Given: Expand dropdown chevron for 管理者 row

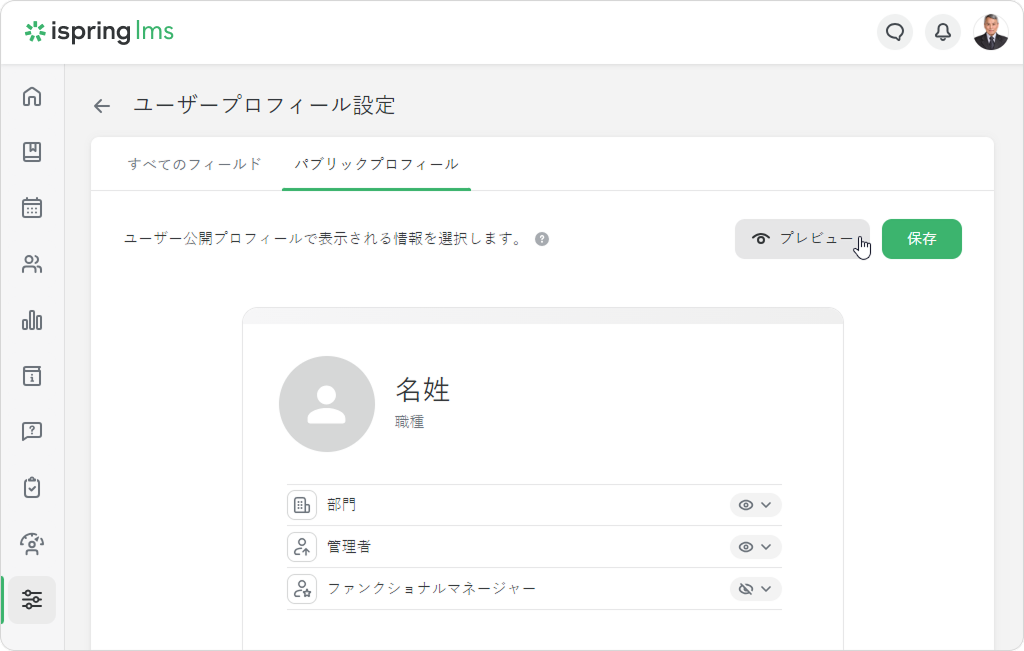Looking at the screenshot, I should [767, 547].
